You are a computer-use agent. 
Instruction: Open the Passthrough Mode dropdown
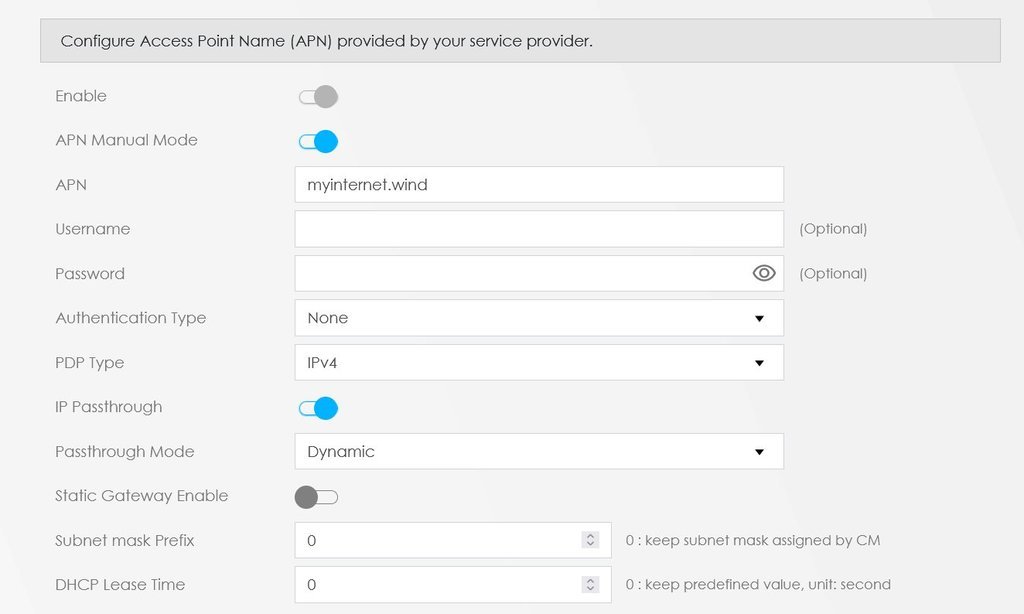coord(538,452)
